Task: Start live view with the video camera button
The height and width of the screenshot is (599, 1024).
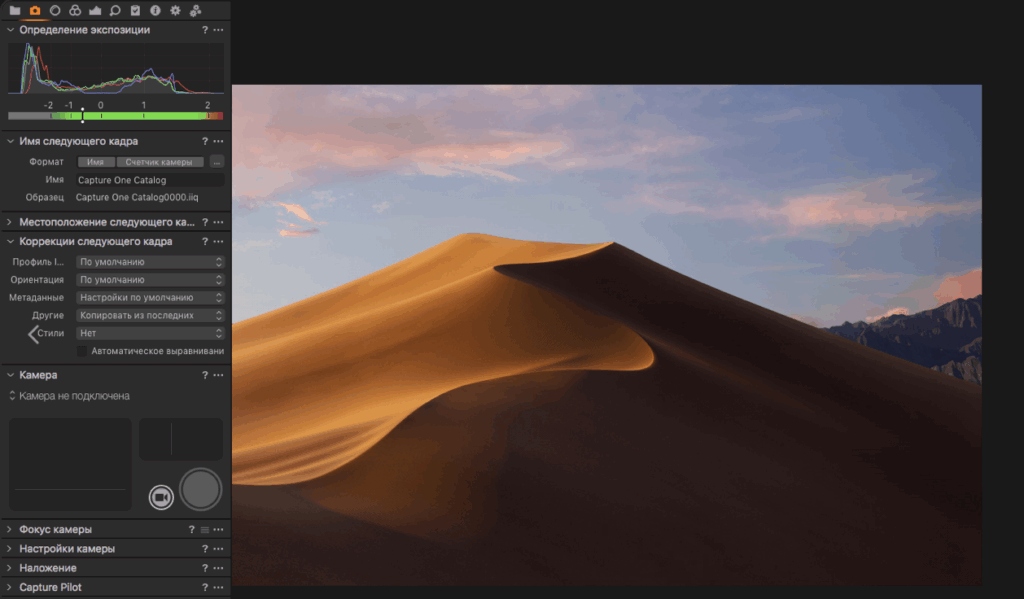Action: pos(161,497)
